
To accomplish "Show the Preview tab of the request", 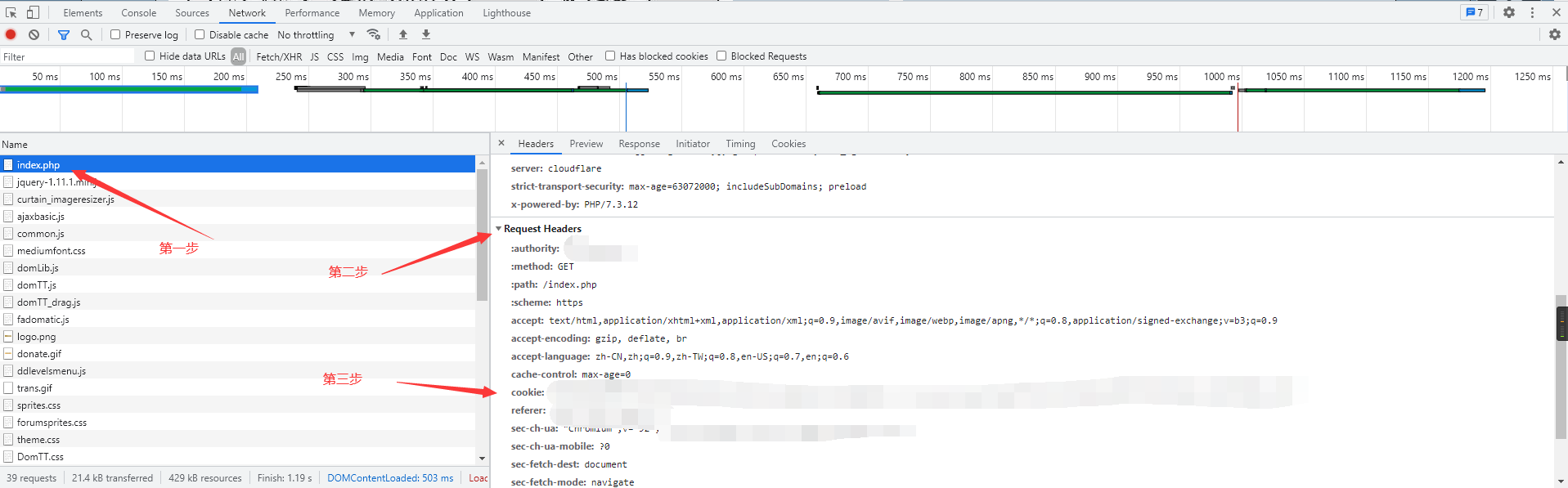I will point(586,144).
